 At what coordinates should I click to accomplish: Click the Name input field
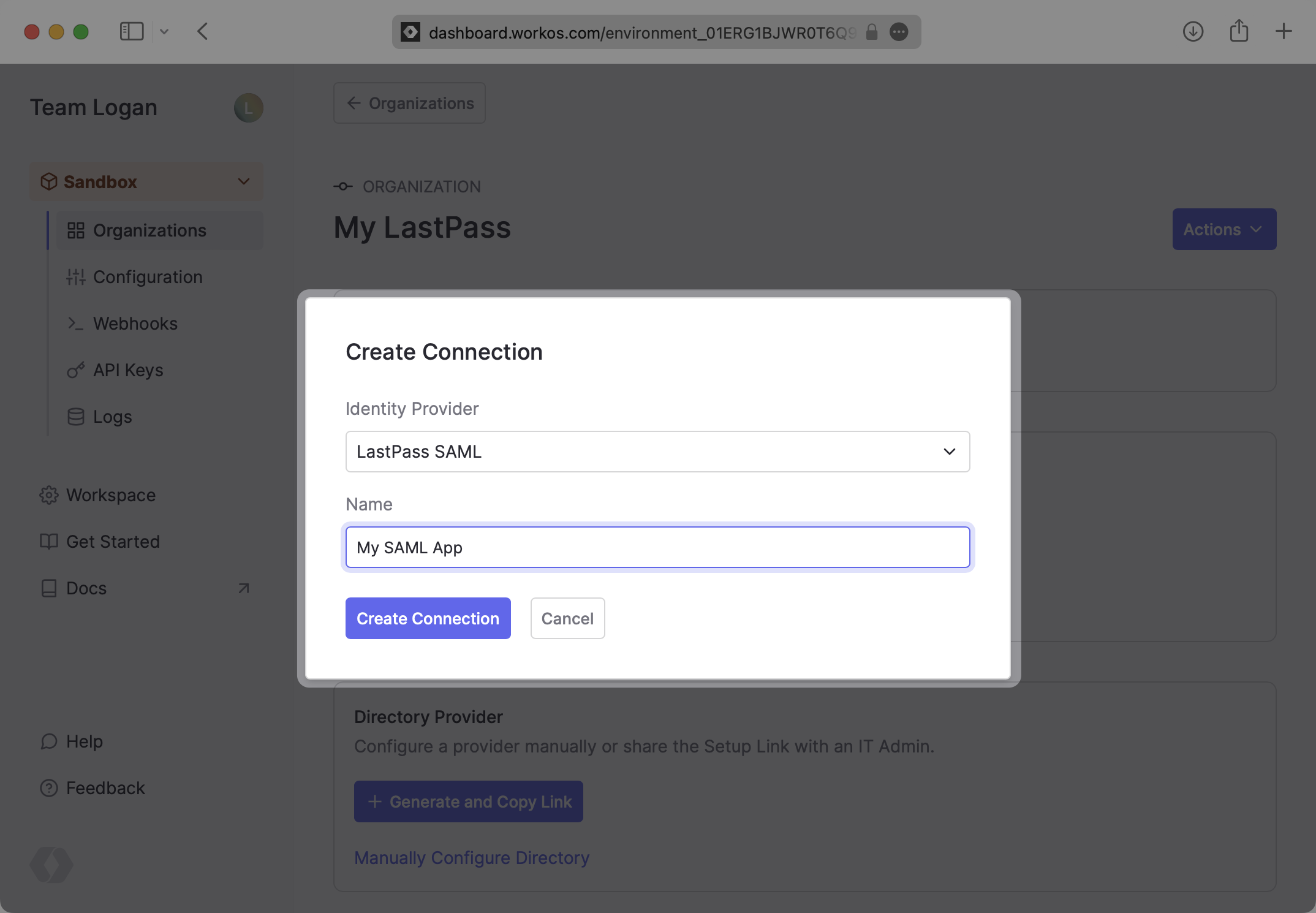657,547
